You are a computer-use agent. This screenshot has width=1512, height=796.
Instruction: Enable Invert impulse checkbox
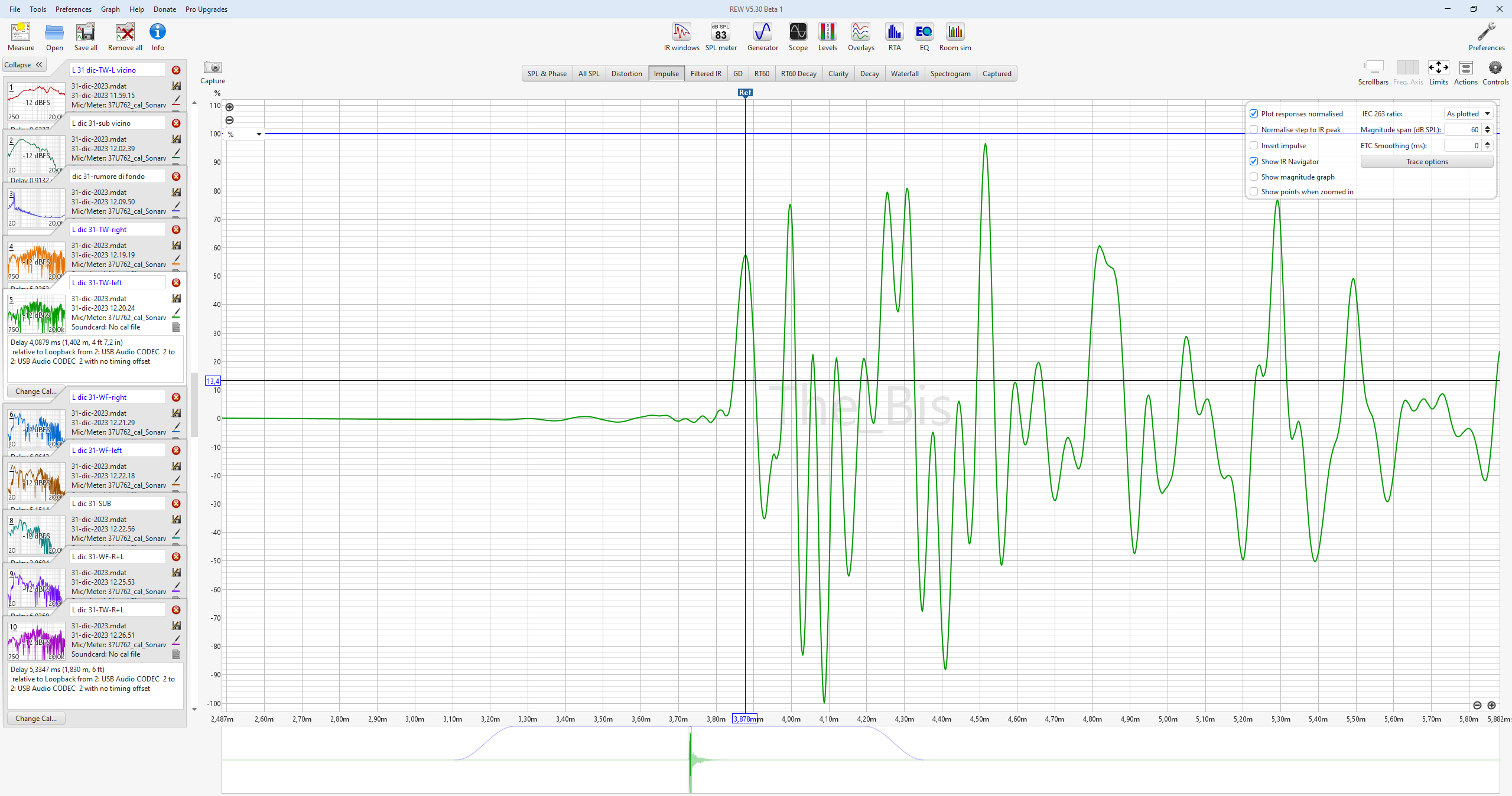click(1254, 145)
